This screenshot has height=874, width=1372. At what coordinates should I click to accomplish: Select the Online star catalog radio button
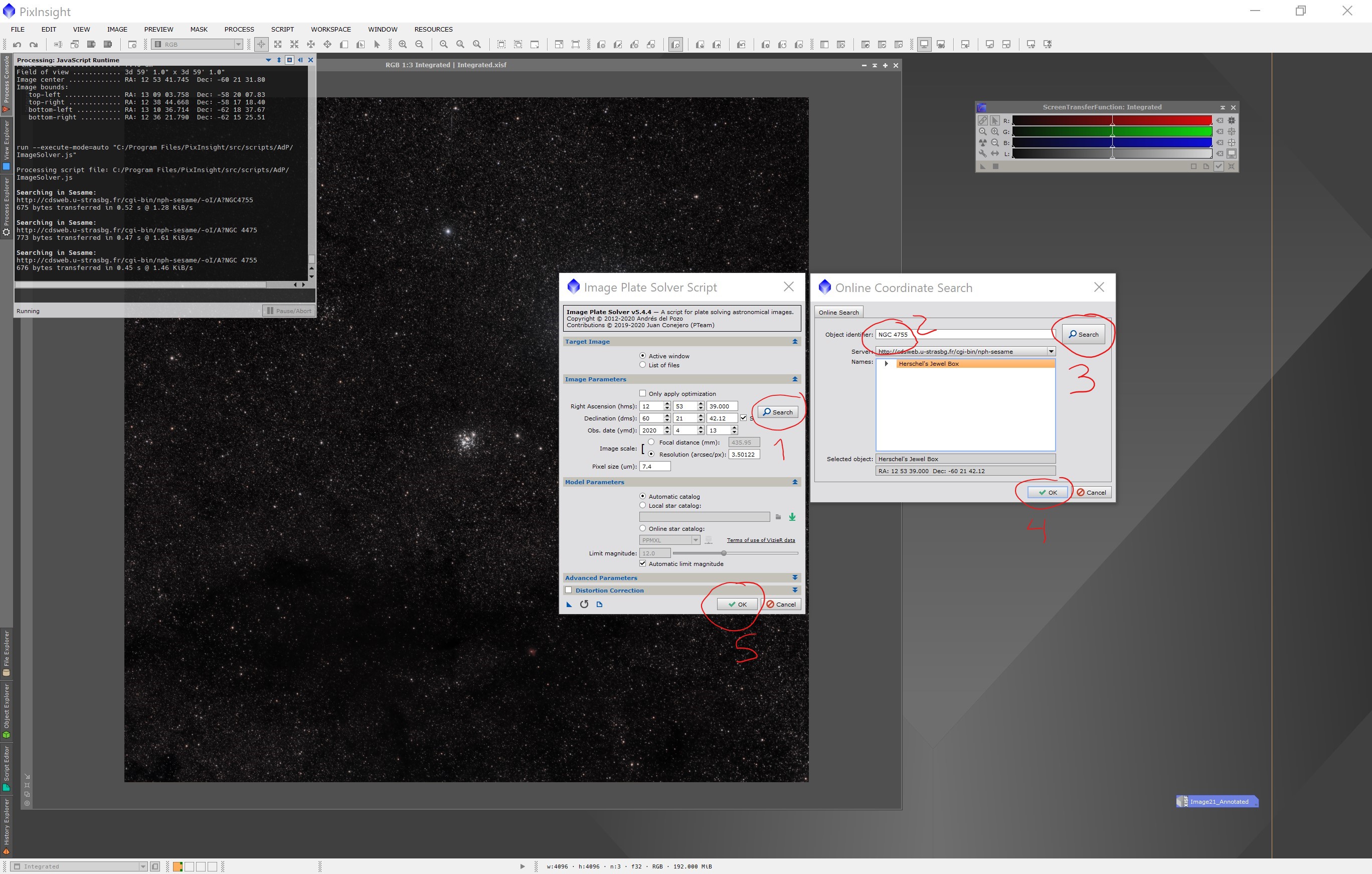pyautogui.click(x=643, y=528)
